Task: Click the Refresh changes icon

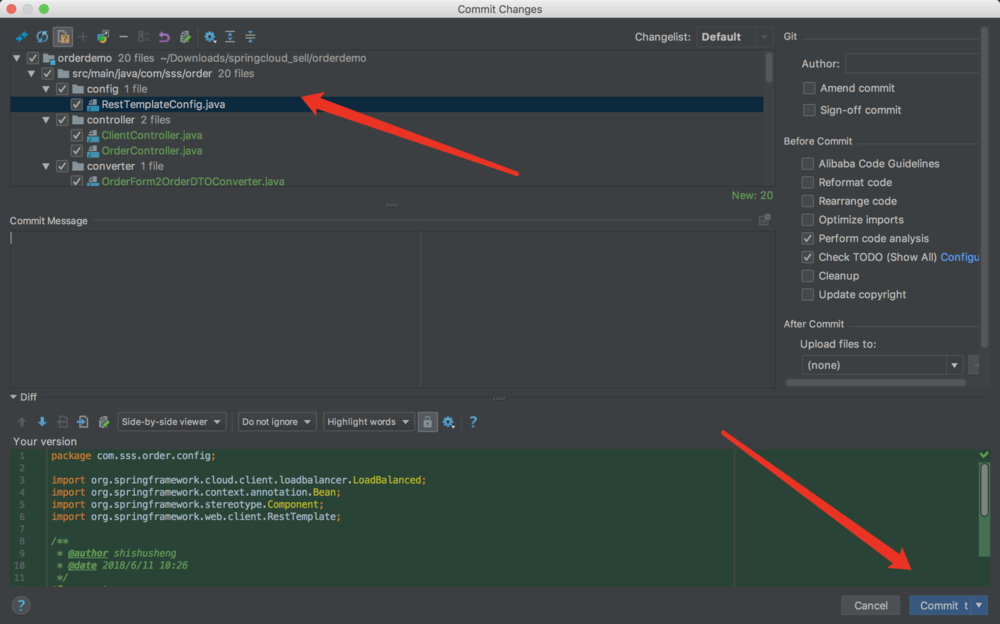Action: pos(42,37)
